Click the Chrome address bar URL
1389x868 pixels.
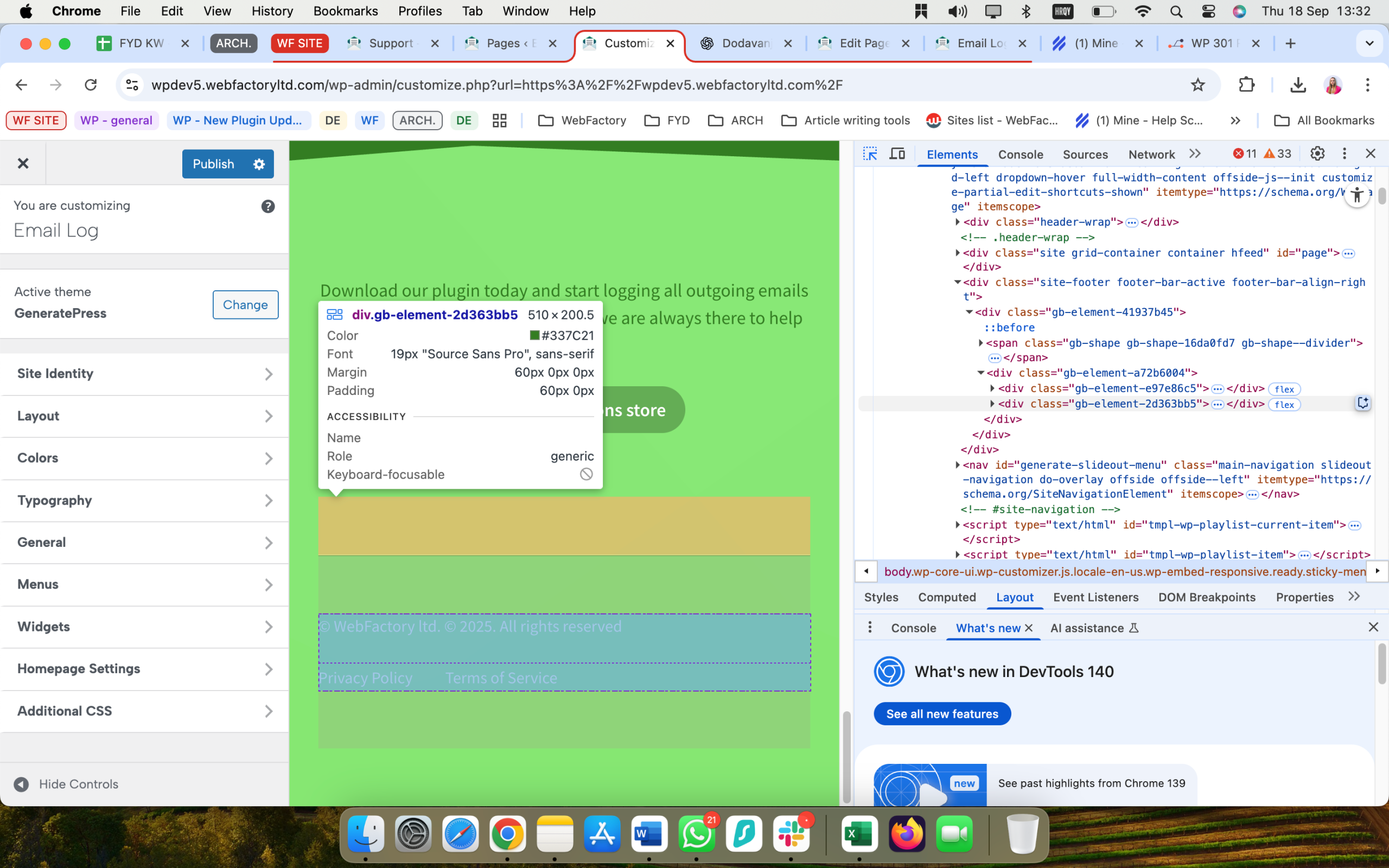496,85
